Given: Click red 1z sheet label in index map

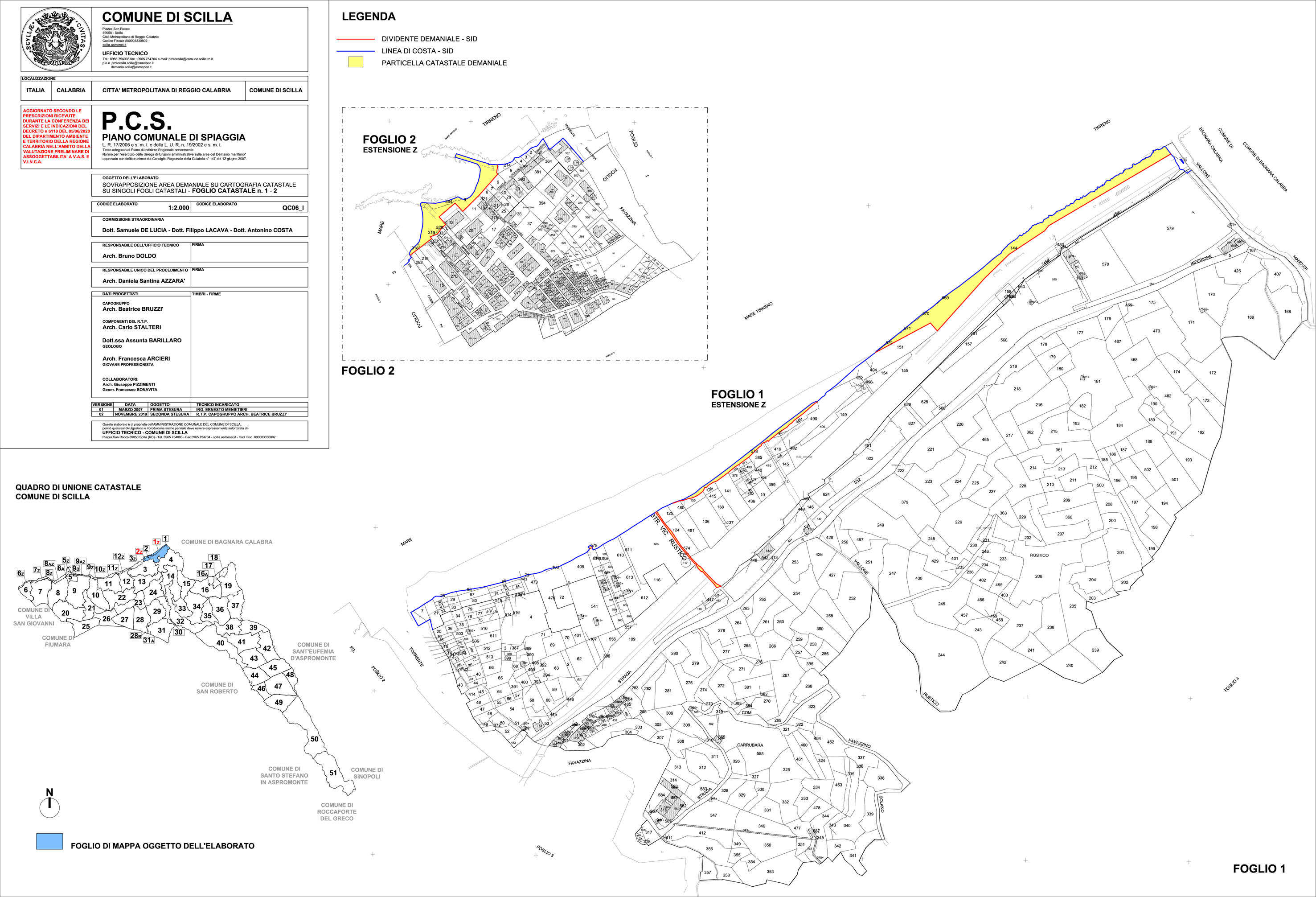Looking at the screenshot, I should (x=156, y=542).
